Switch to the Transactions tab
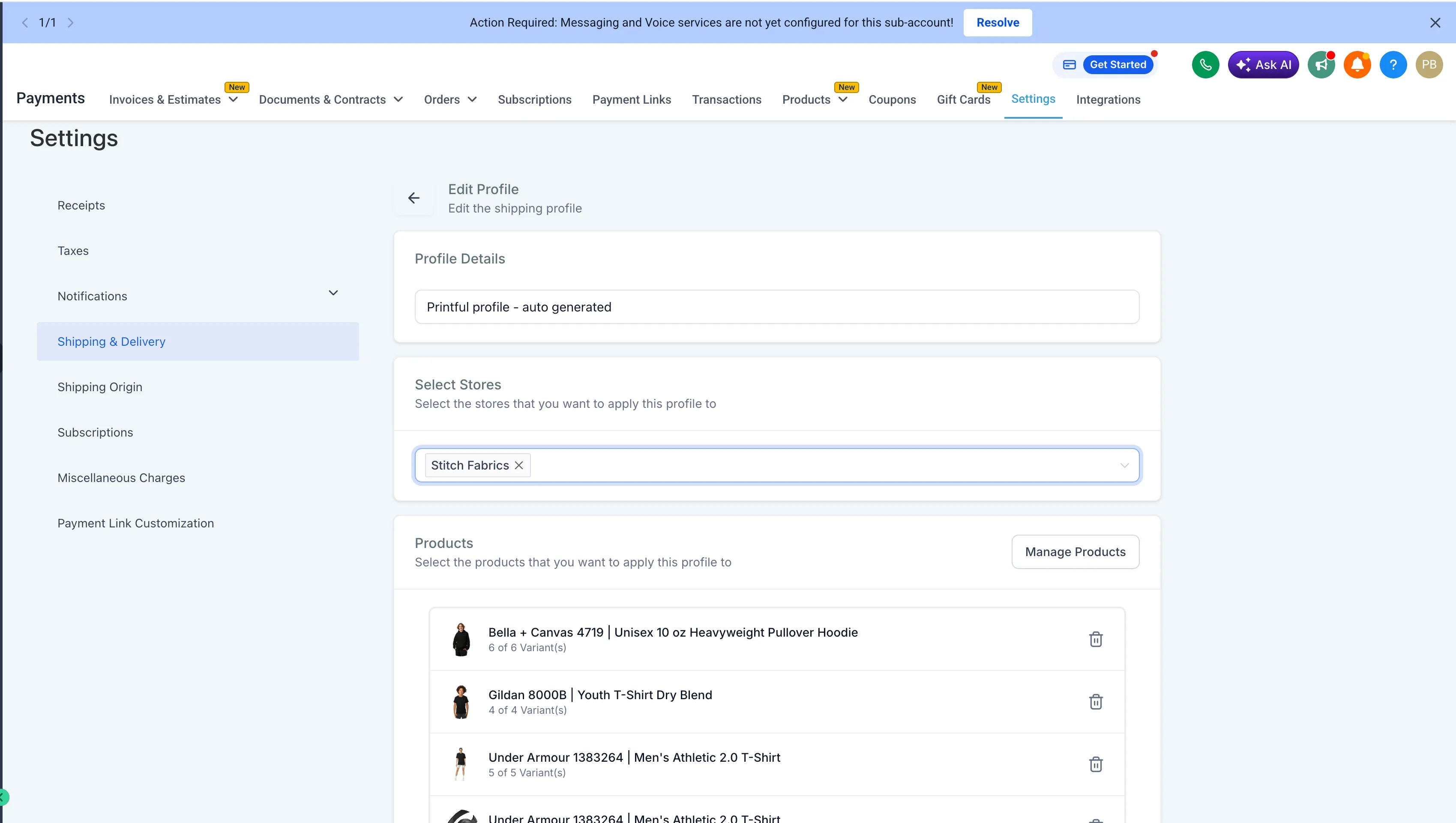This screenshot has height=823, width=1456. click(x=726, y=99)
